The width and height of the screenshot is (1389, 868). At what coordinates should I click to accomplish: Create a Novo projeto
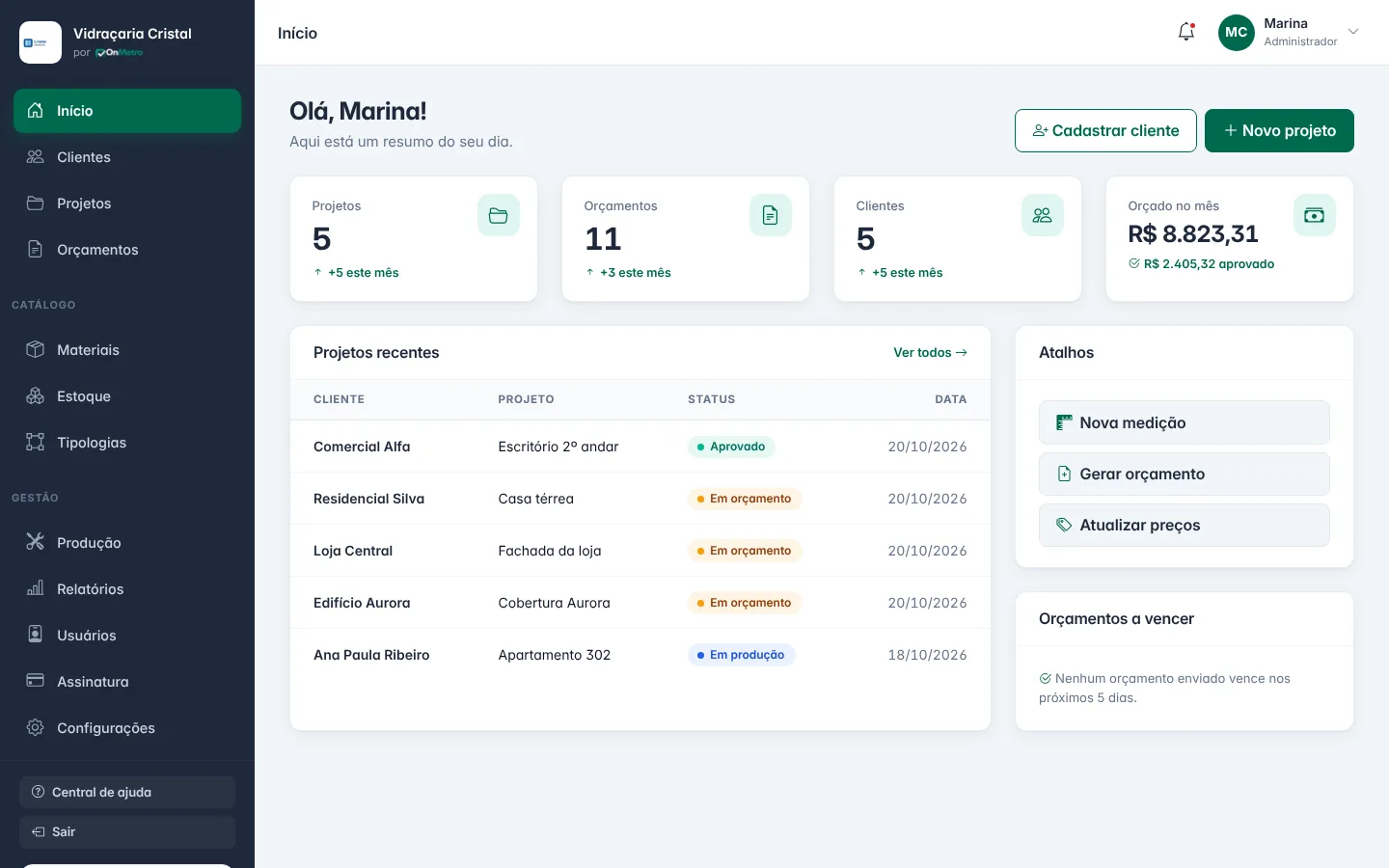(1279, 130)
